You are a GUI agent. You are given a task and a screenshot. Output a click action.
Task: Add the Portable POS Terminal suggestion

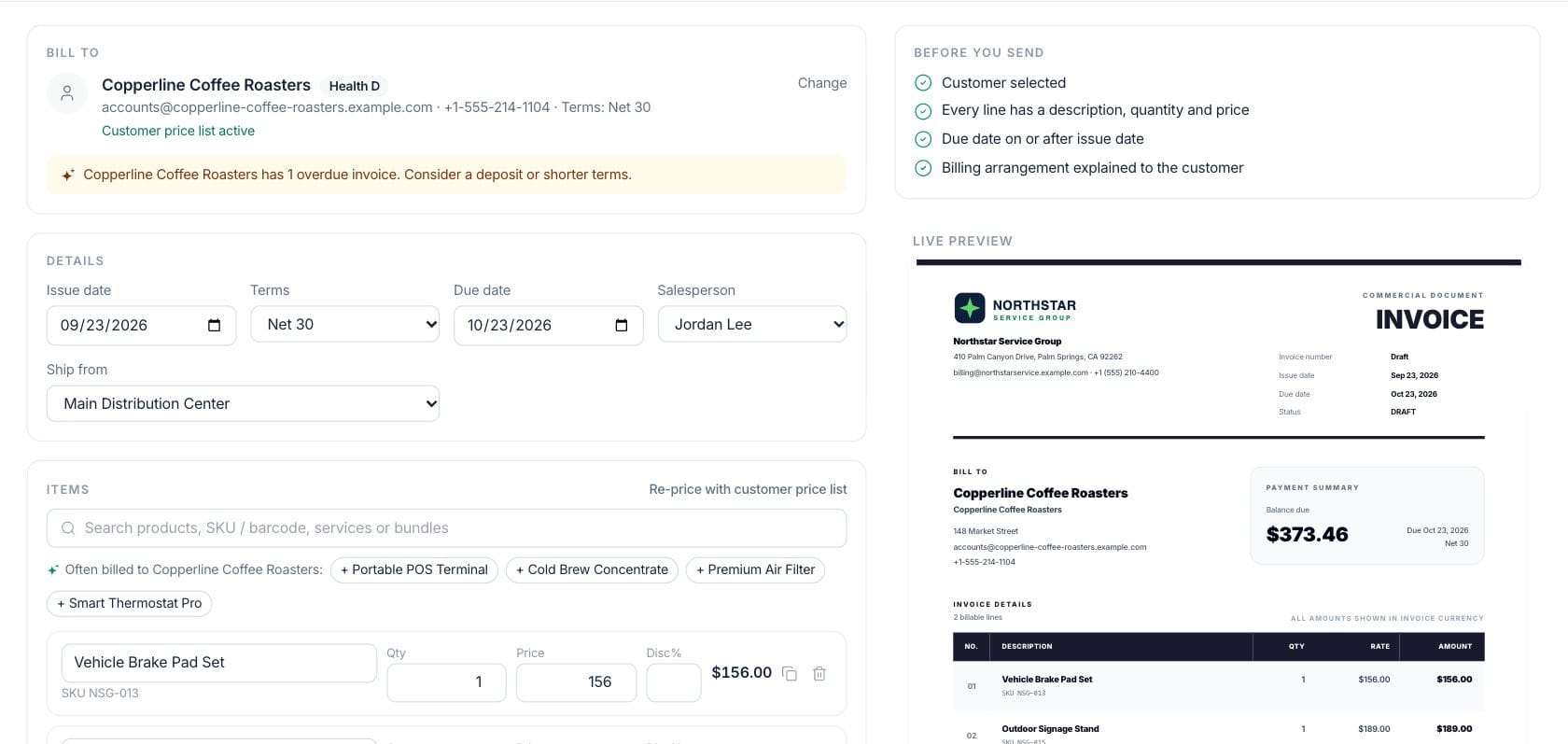tap(414, 569)
